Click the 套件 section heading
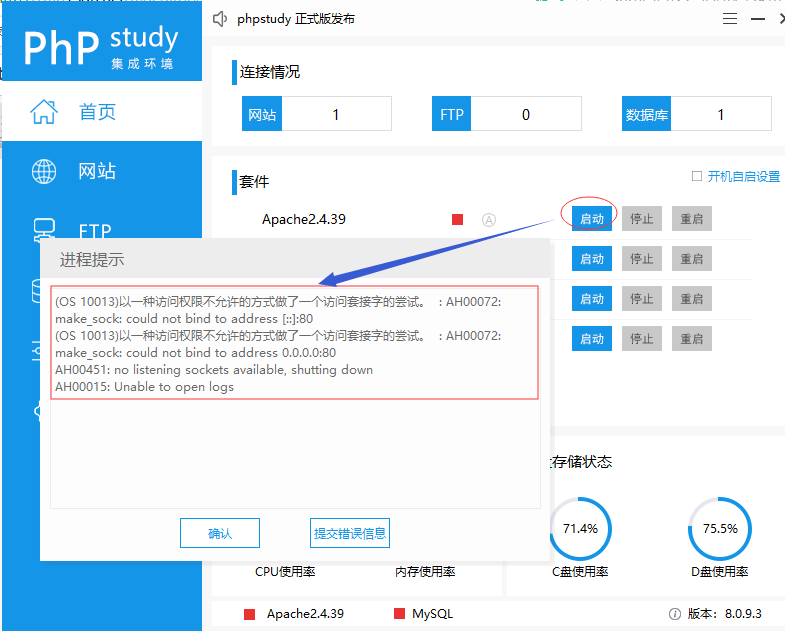785x631 pixels. tap(254, 182)
